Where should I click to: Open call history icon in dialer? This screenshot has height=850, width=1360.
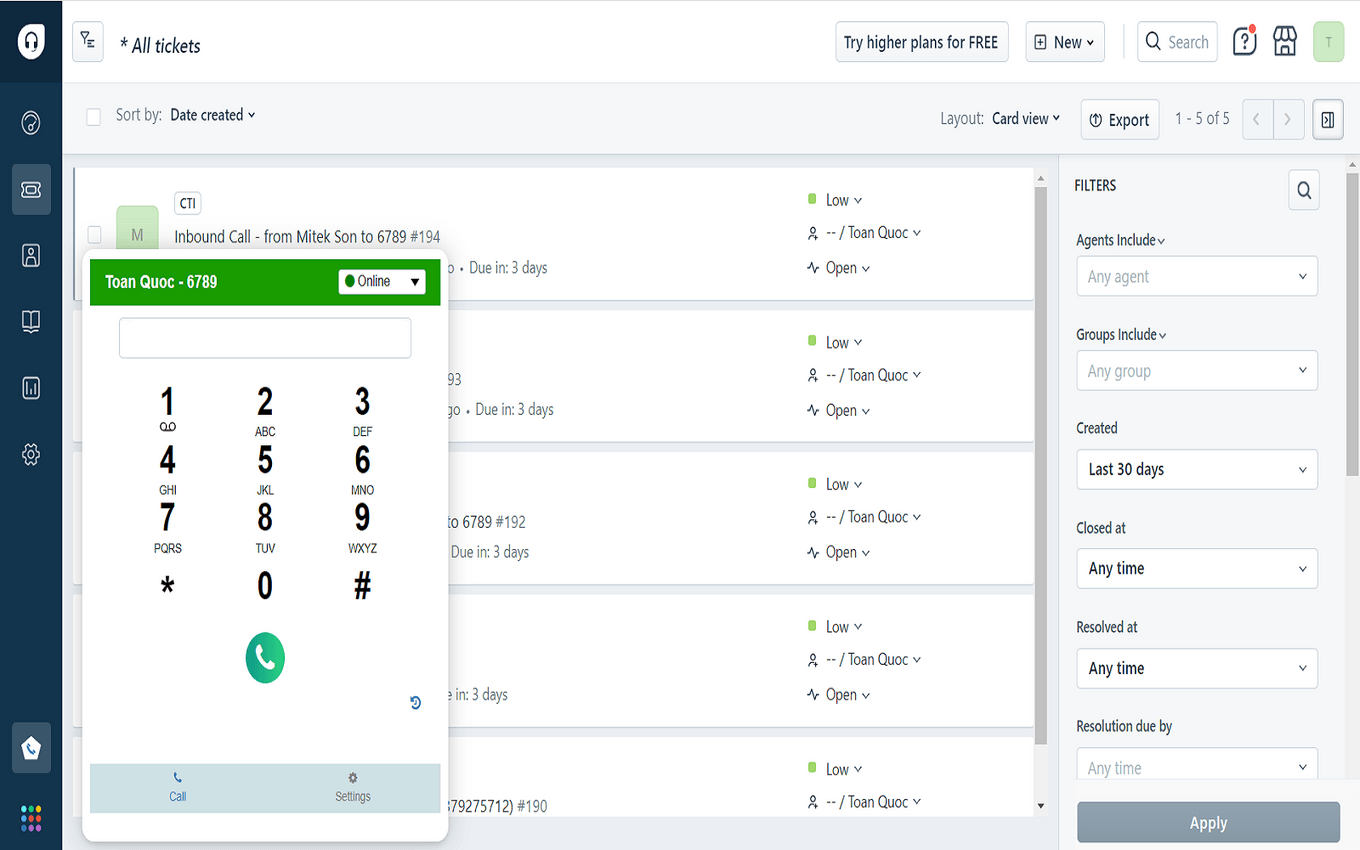coord(416,703)
